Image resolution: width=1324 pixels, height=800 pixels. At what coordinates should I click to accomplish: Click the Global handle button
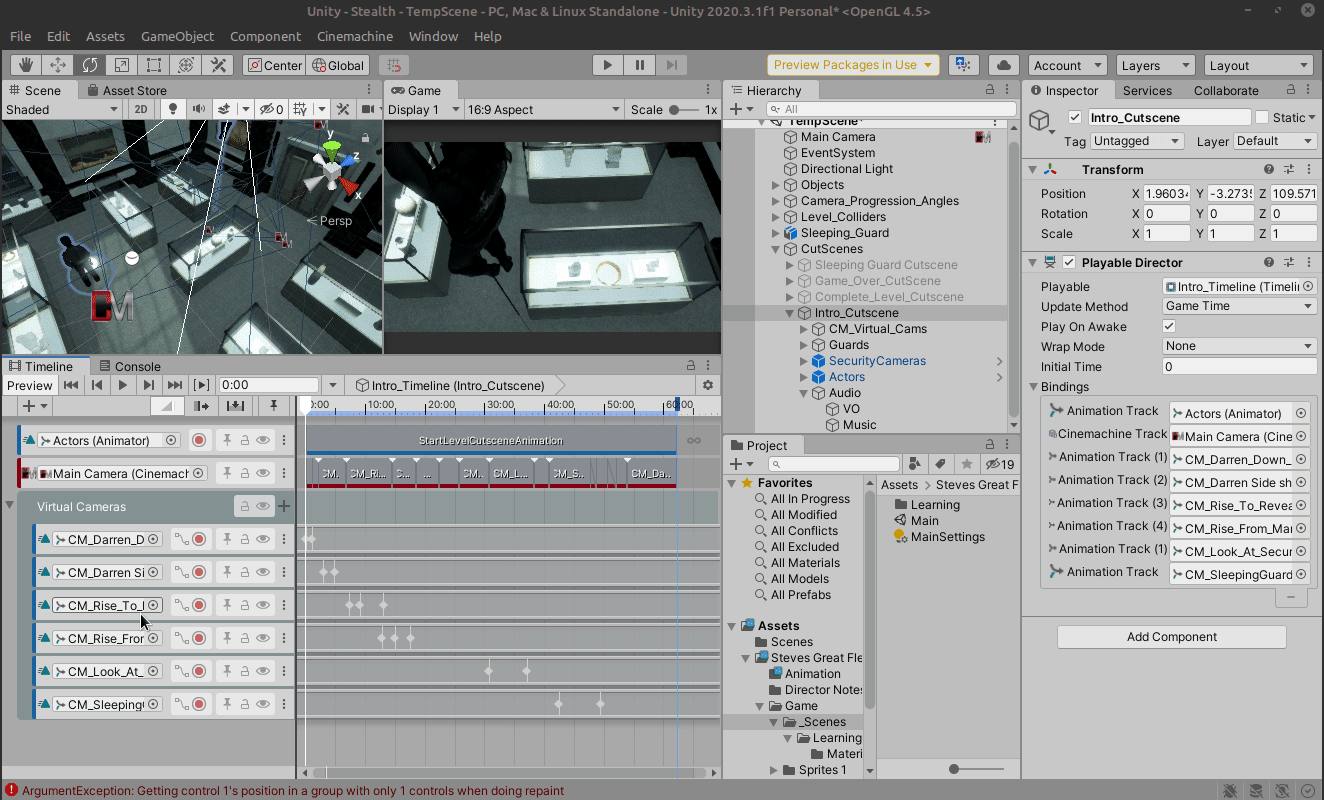pos(339,65)
